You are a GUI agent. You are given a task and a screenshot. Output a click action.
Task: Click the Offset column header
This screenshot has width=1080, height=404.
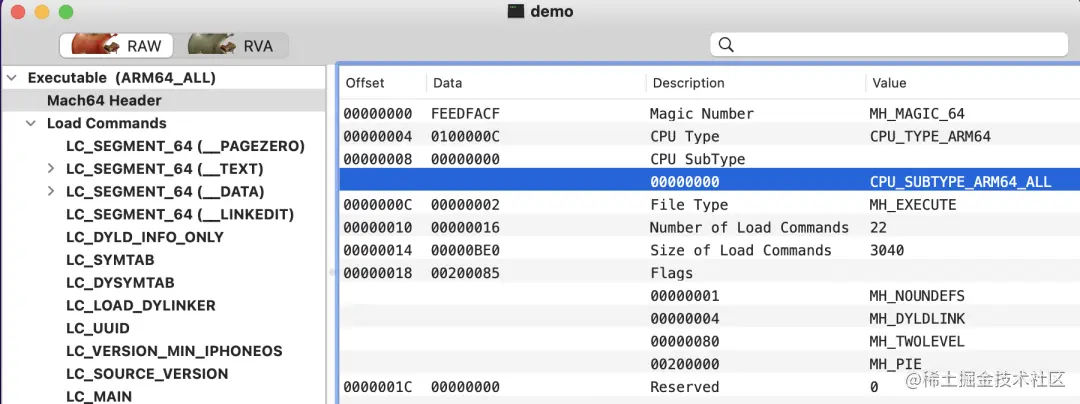pos(365,83)
